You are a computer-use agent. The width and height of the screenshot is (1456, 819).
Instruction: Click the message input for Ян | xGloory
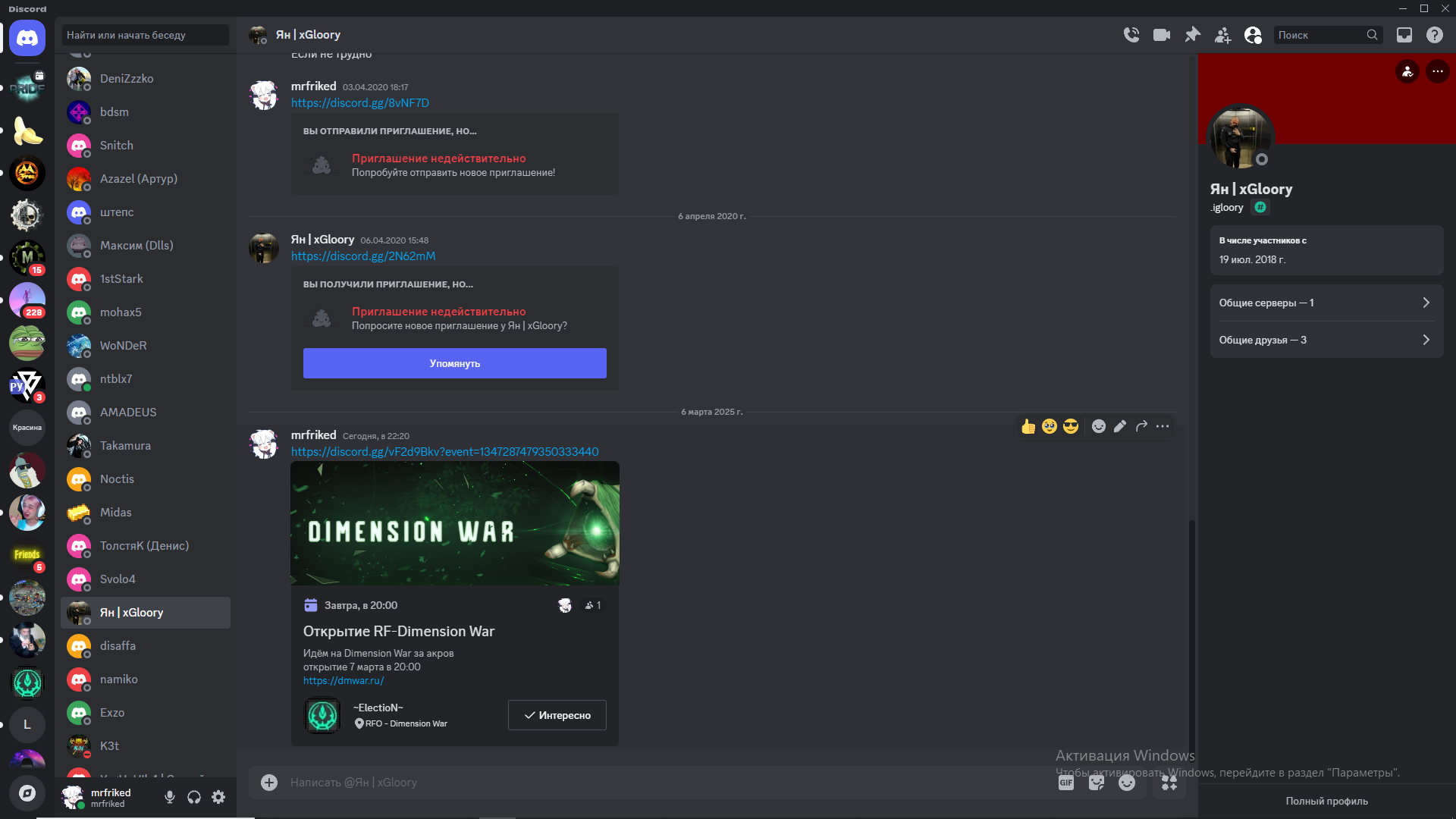coord(667,783)
